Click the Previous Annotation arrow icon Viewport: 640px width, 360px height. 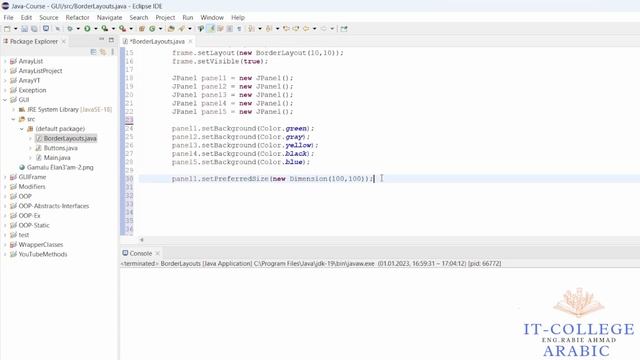coord(269,29)
